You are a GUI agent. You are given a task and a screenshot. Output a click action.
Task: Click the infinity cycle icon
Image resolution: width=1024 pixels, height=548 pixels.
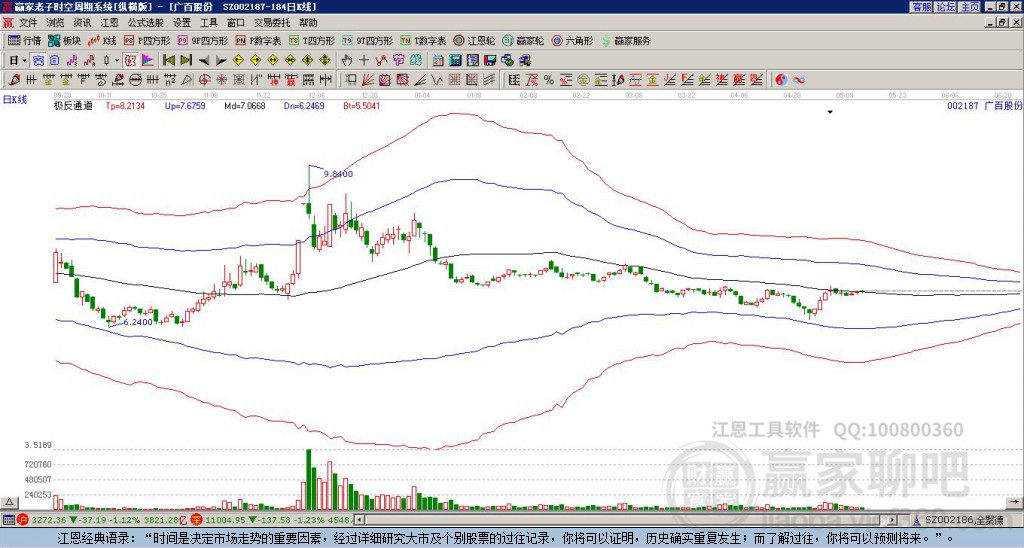click(x=799, y=80)
